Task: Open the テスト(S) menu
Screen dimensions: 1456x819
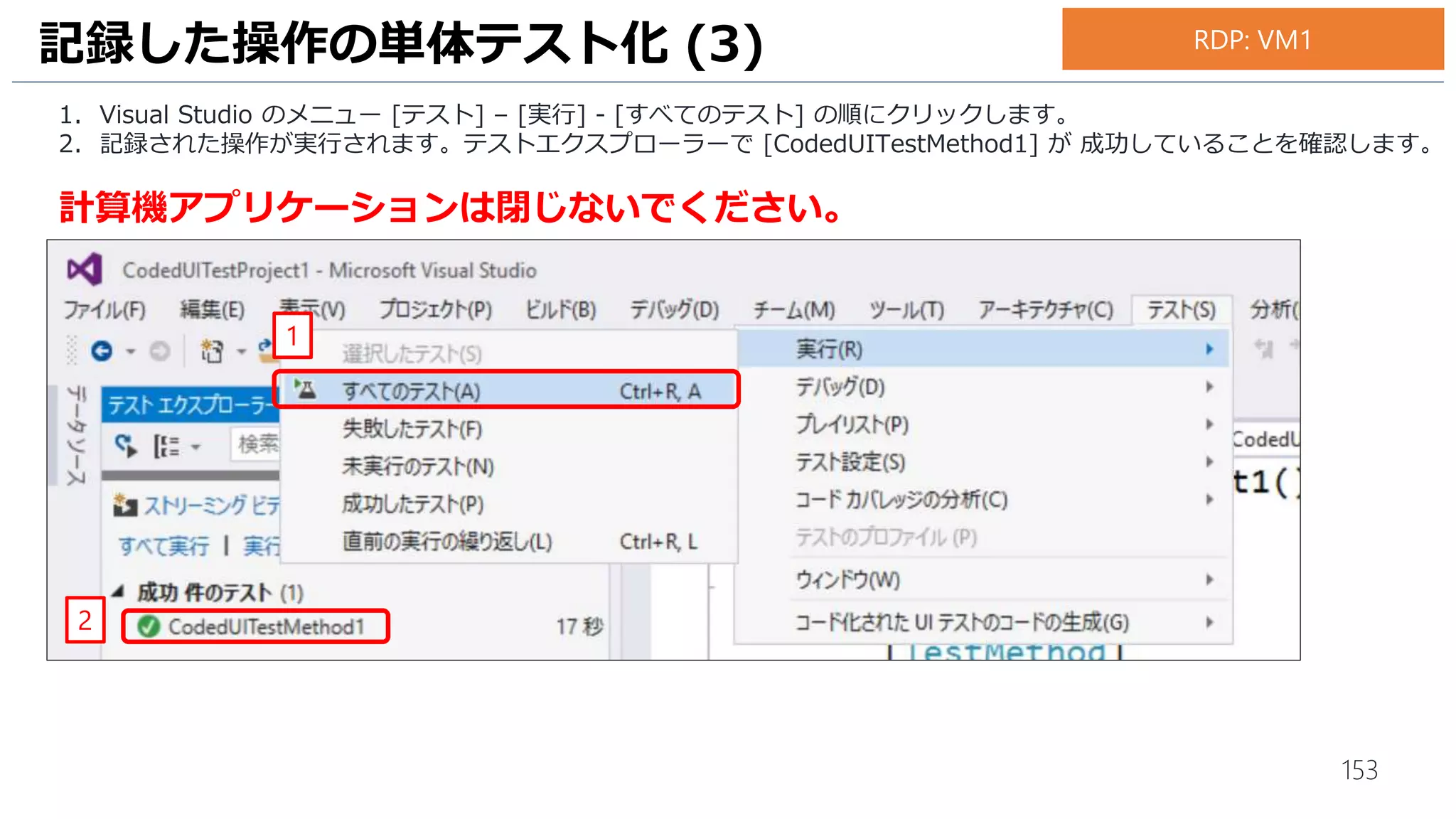Action: (1181, 310)
